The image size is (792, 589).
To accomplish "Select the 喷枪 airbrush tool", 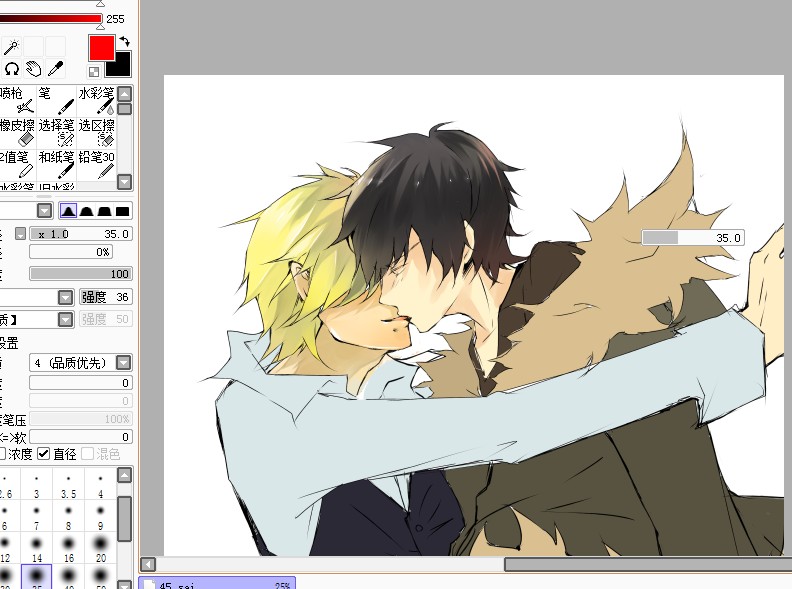I will [17, 100].
